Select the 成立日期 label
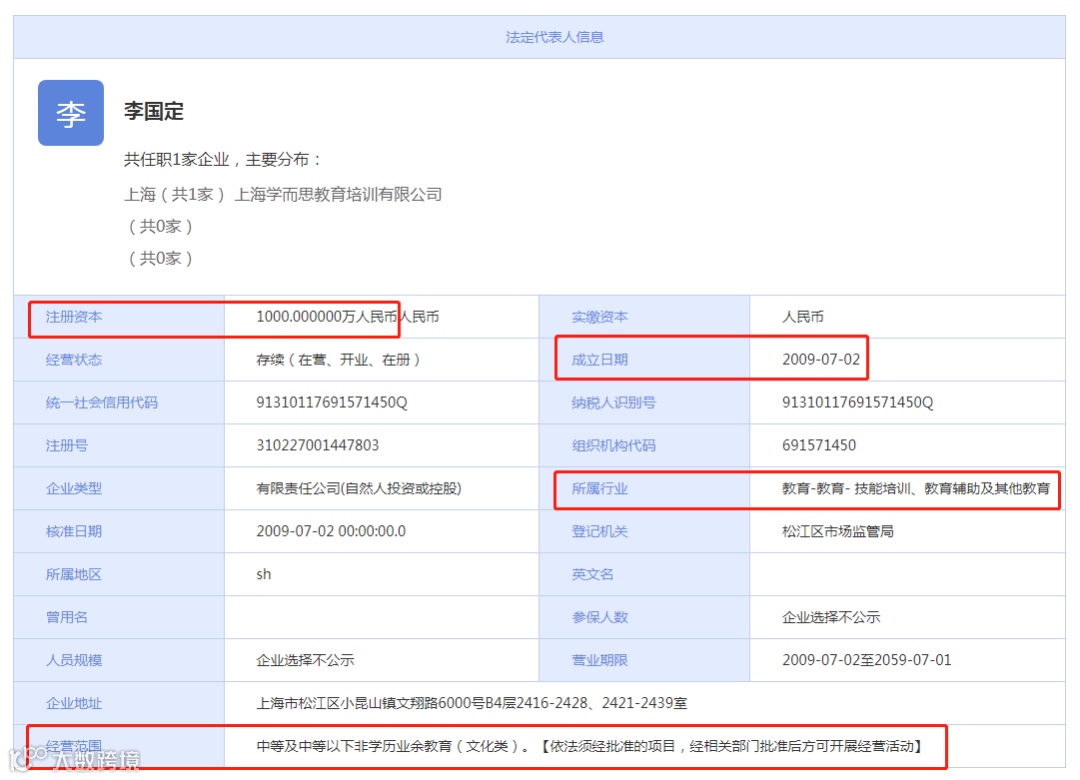The image size is (1080, 780). point(599,360)
